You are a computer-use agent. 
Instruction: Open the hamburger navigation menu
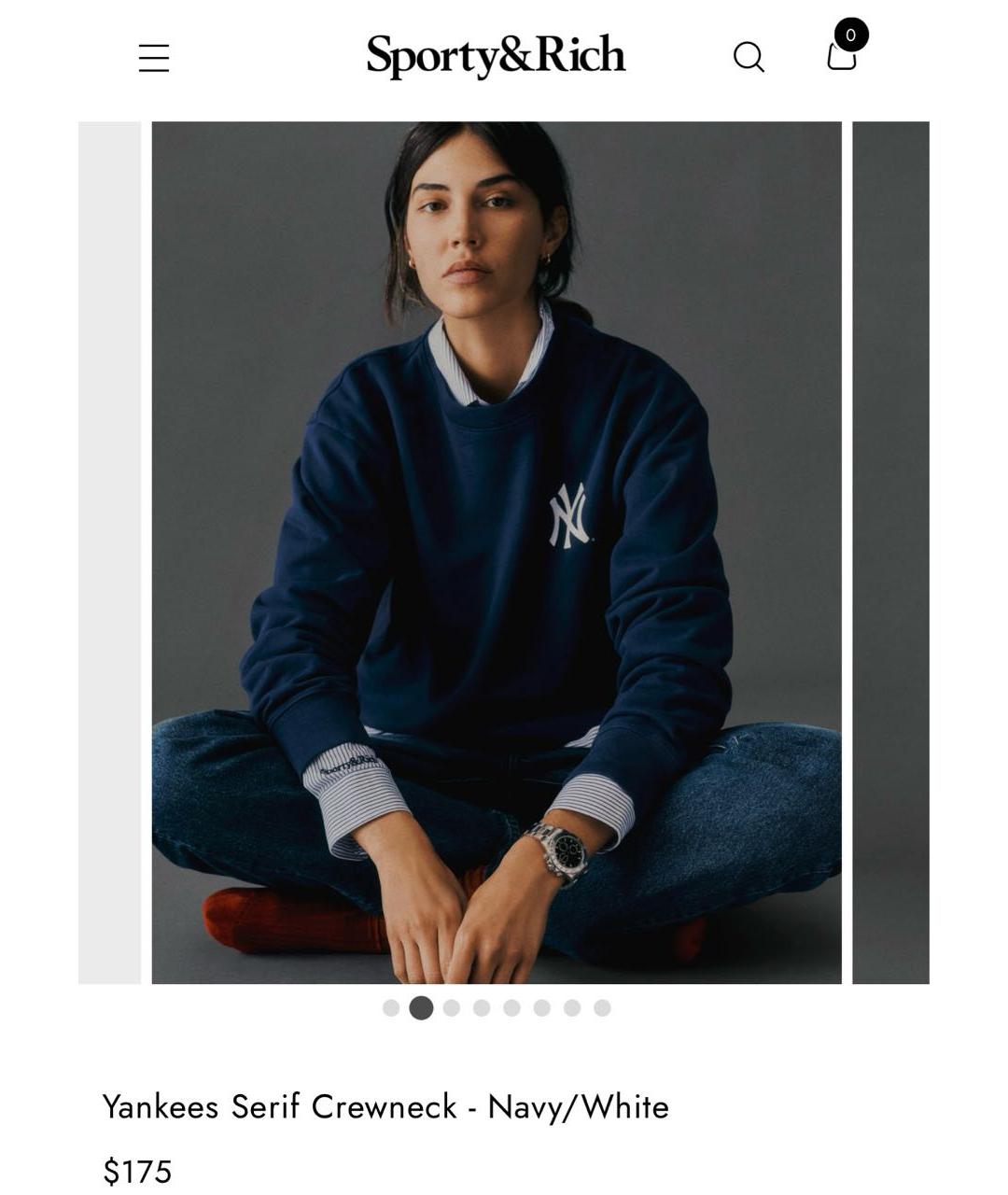click(154, 58)
